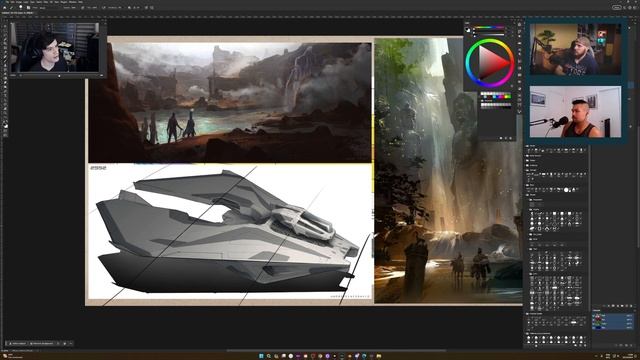Viewport: 640px width, 360px height.
Task: Click the spaceship concept image on canvas
Action: (x=230, y=233)
